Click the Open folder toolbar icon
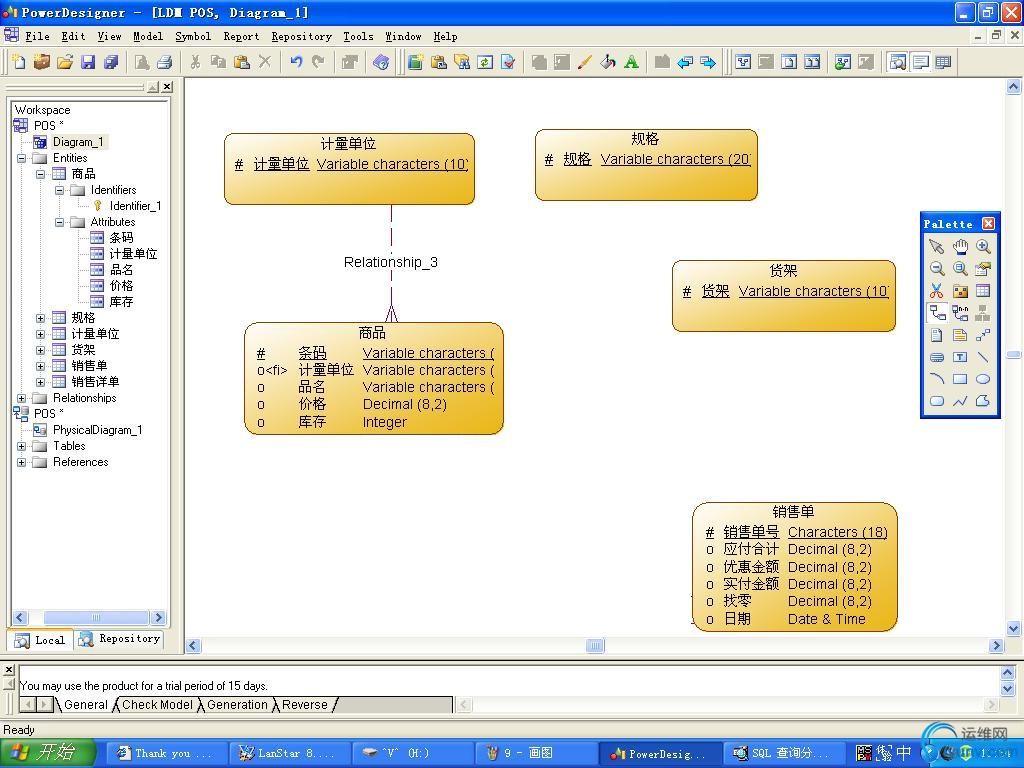This screenshot has height=768, width=1024. coord(65,62)
